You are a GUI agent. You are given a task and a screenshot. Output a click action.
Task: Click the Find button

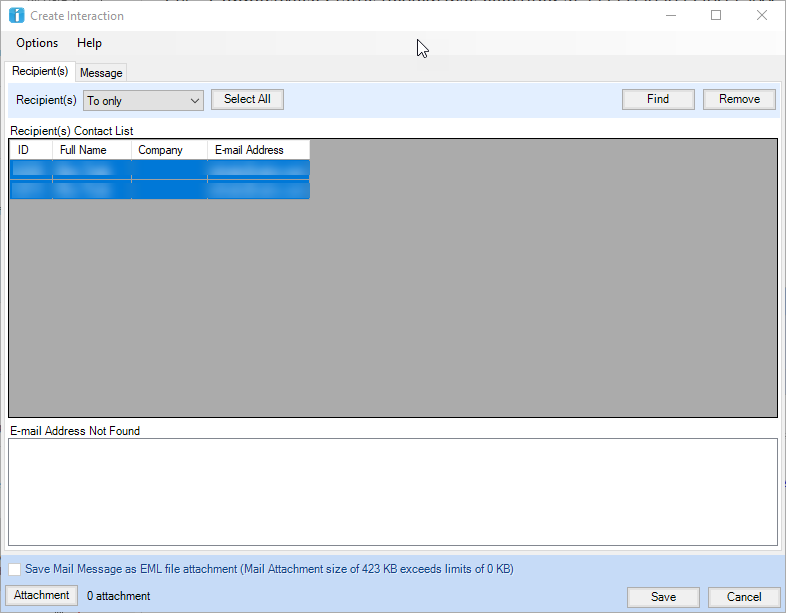click(658, 99)
